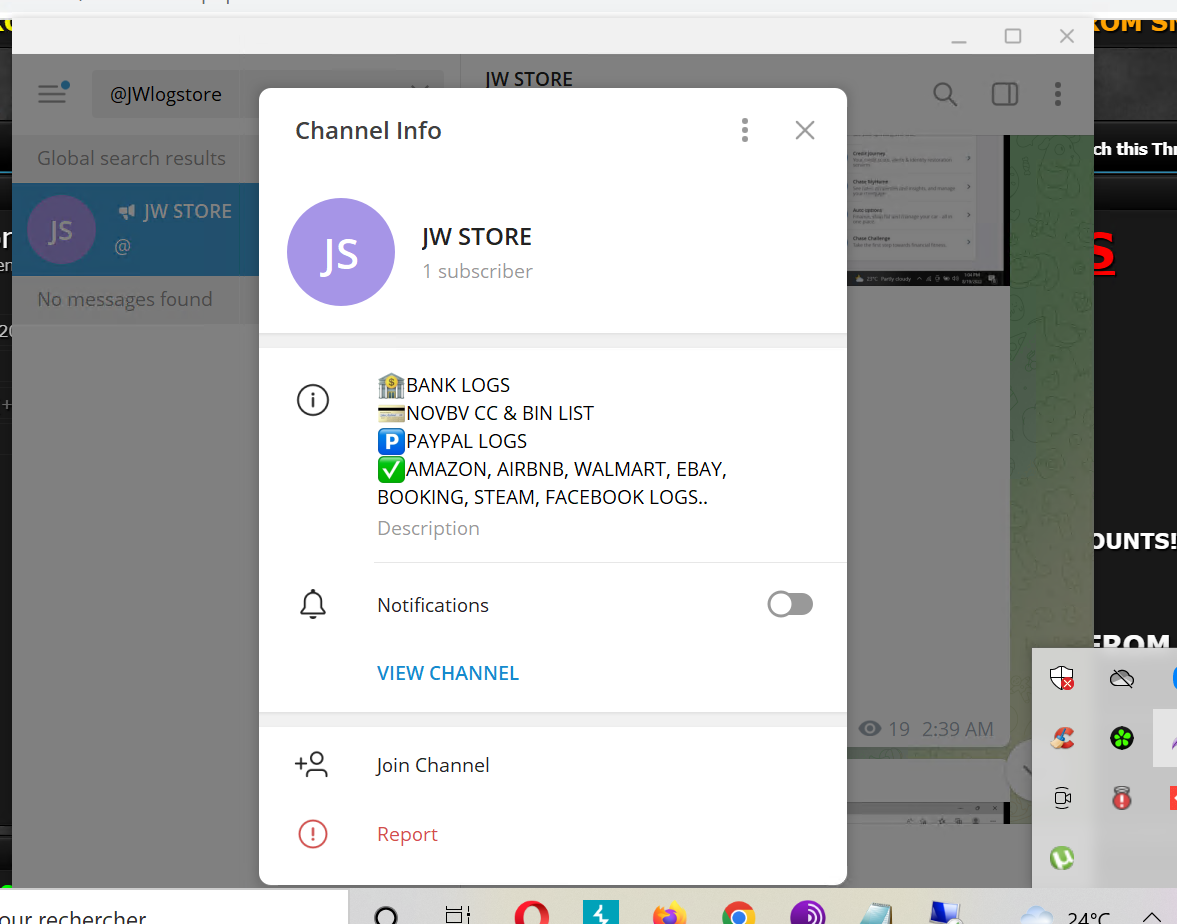The height and width of the screenshot is (924, 1177).
Task: Click the Global search results heading
Action: pos(131,158)
